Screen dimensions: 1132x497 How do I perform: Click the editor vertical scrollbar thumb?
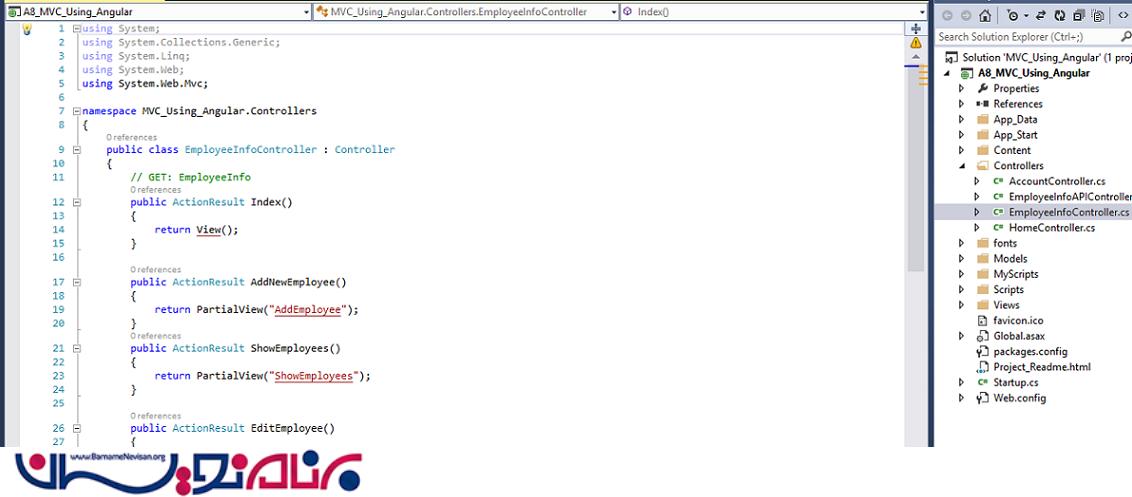coord(915,170)
